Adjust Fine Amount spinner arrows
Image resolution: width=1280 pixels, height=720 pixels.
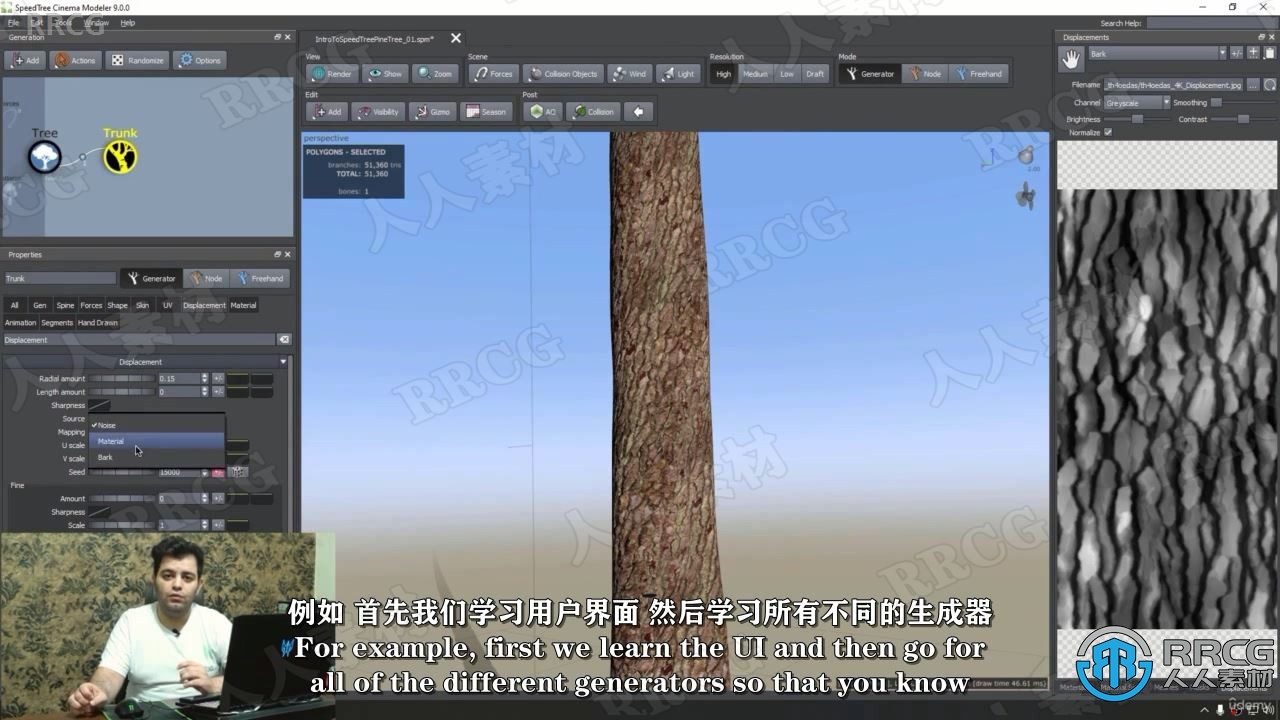[205, 498]
